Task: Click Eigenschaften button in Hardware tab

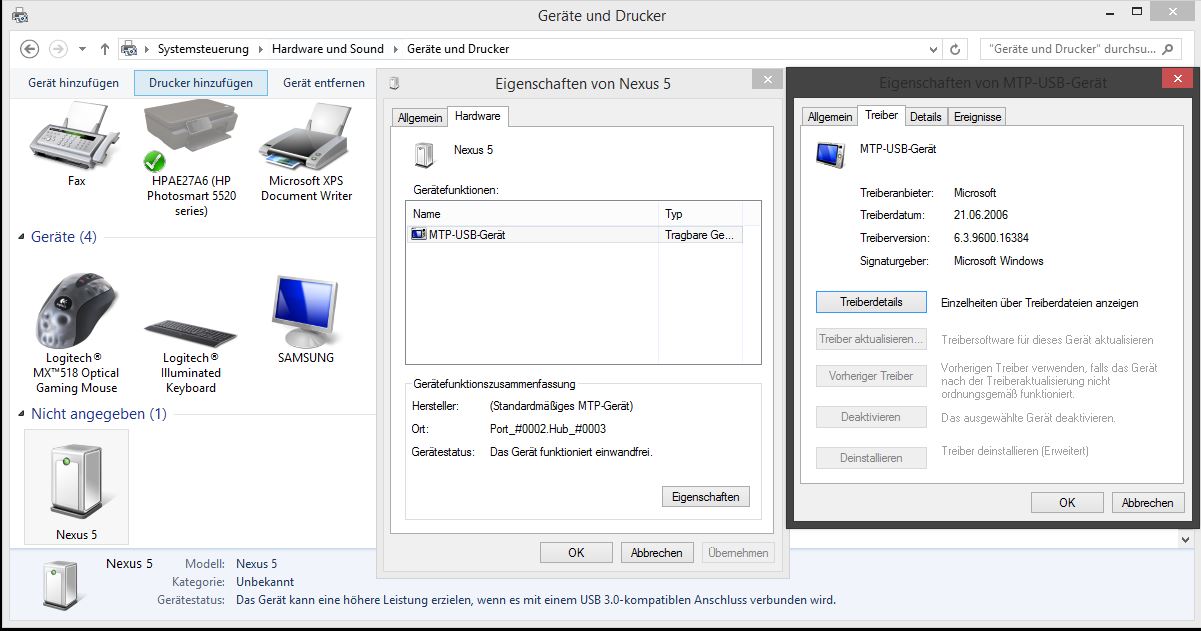Action: click(x=705, y=496)
